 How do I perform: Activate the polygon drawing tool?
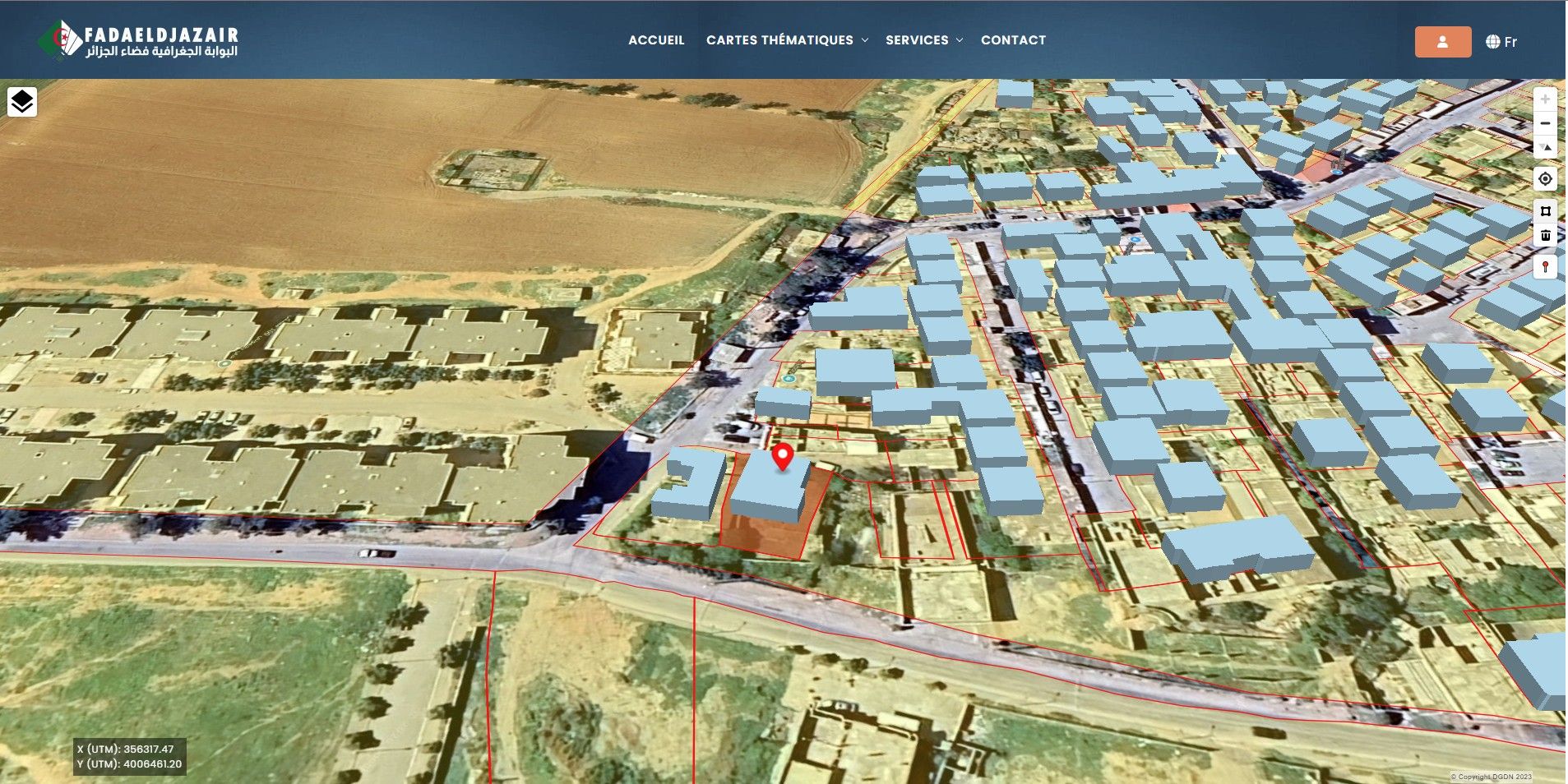1545,211
